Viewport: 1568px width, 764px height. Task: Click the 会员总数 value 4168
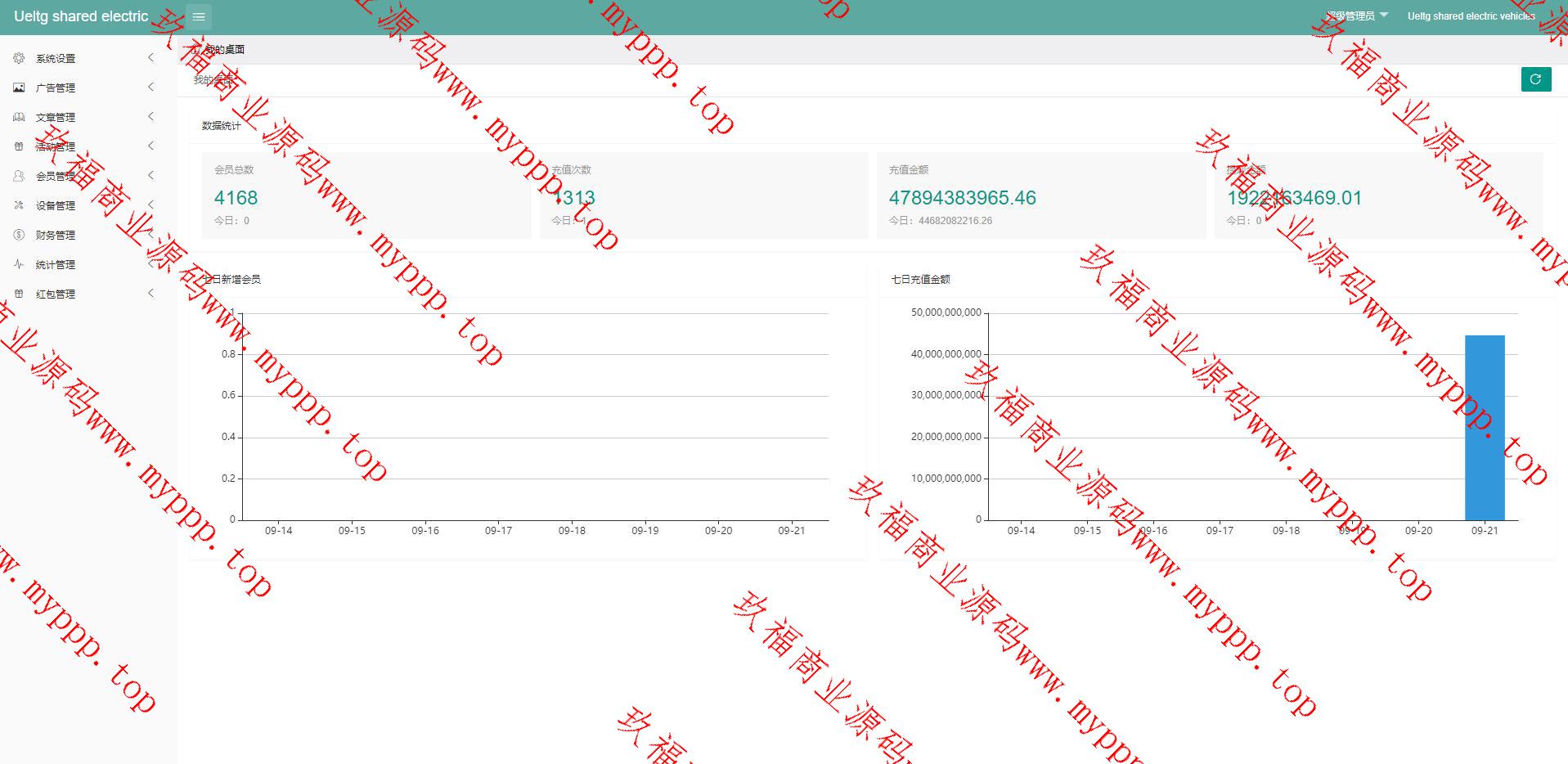(x=236, y=198)
